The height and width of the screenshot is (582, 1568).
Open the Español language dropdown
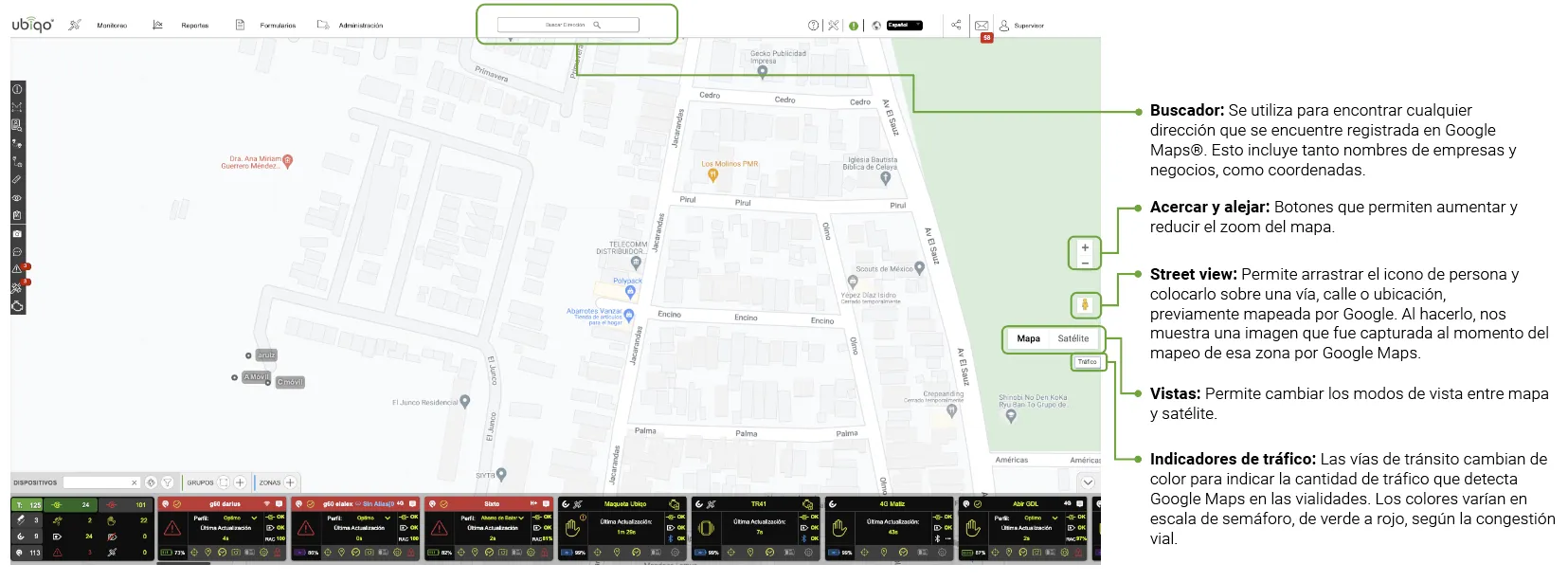904,26
